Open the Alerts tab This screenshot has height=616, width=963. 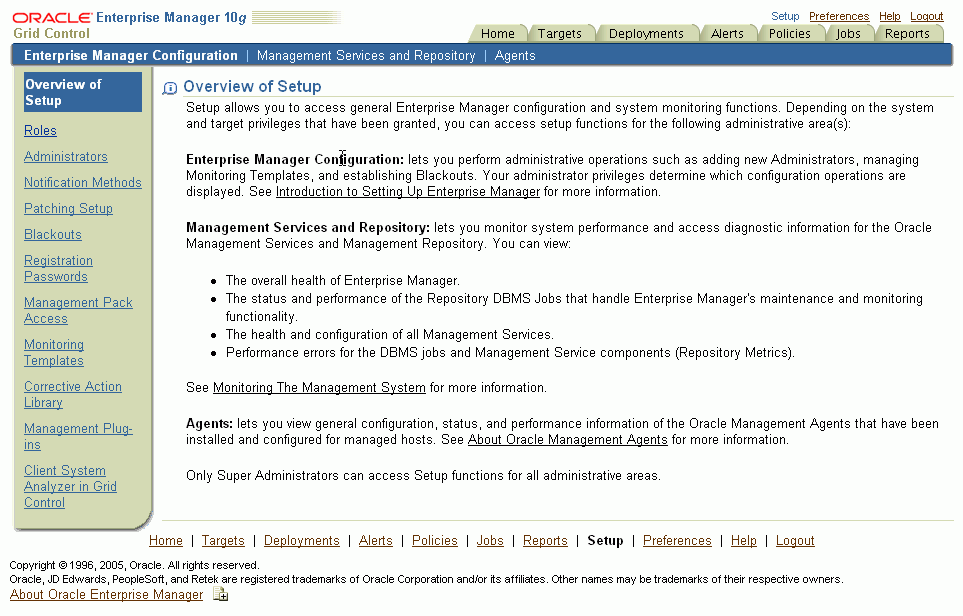point(729,32)
